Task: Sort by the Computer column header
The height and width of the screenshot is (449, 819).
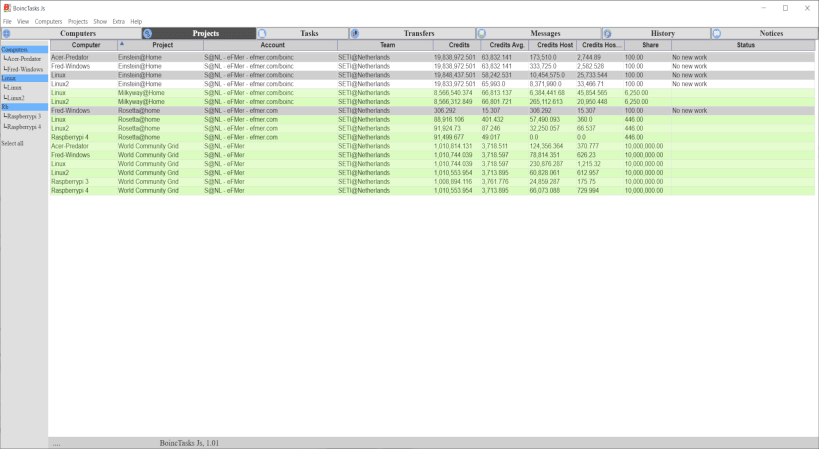Action: pos(84,45)
